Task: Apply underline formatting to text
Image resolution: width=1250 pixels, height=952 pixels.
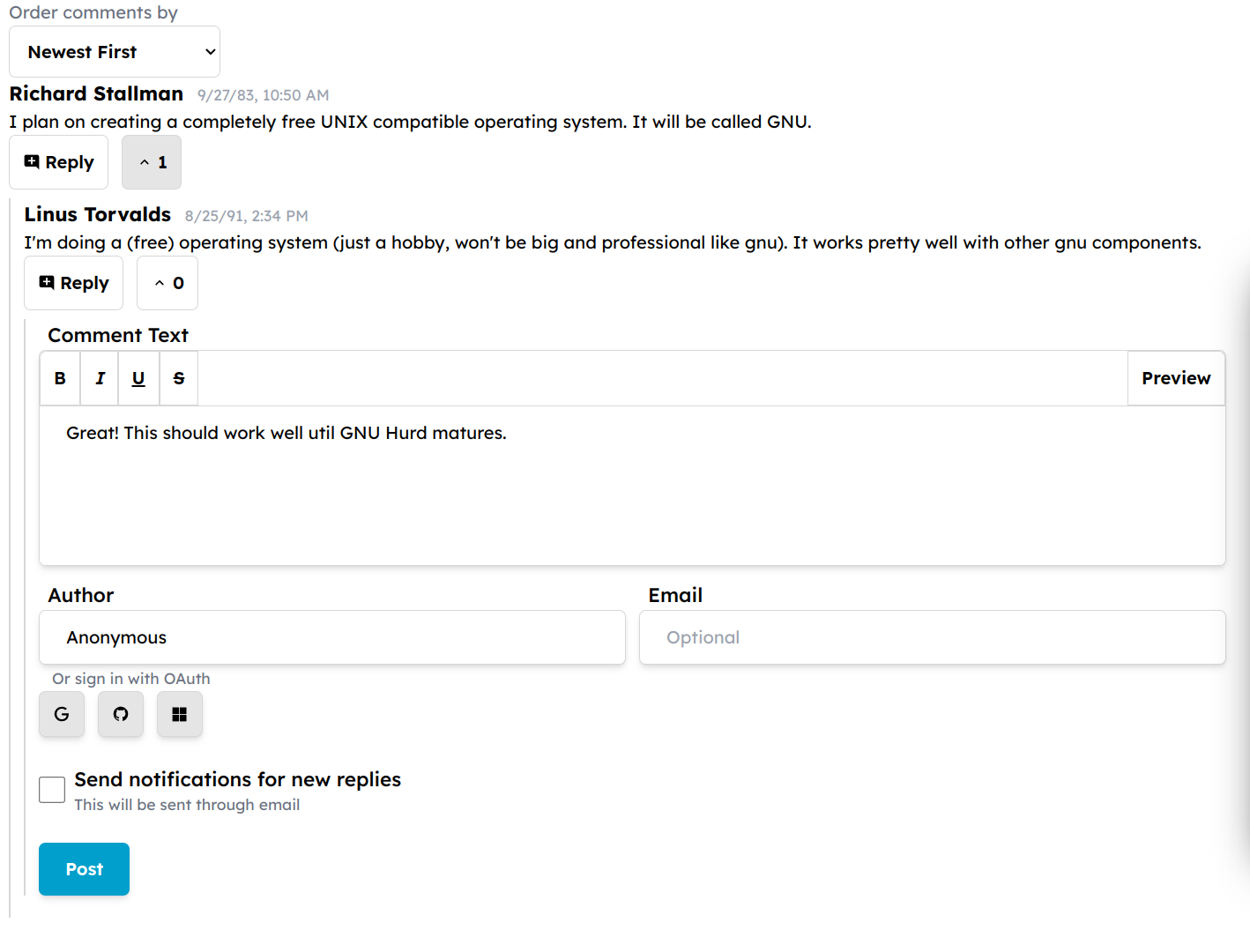Action: point(138,378)
